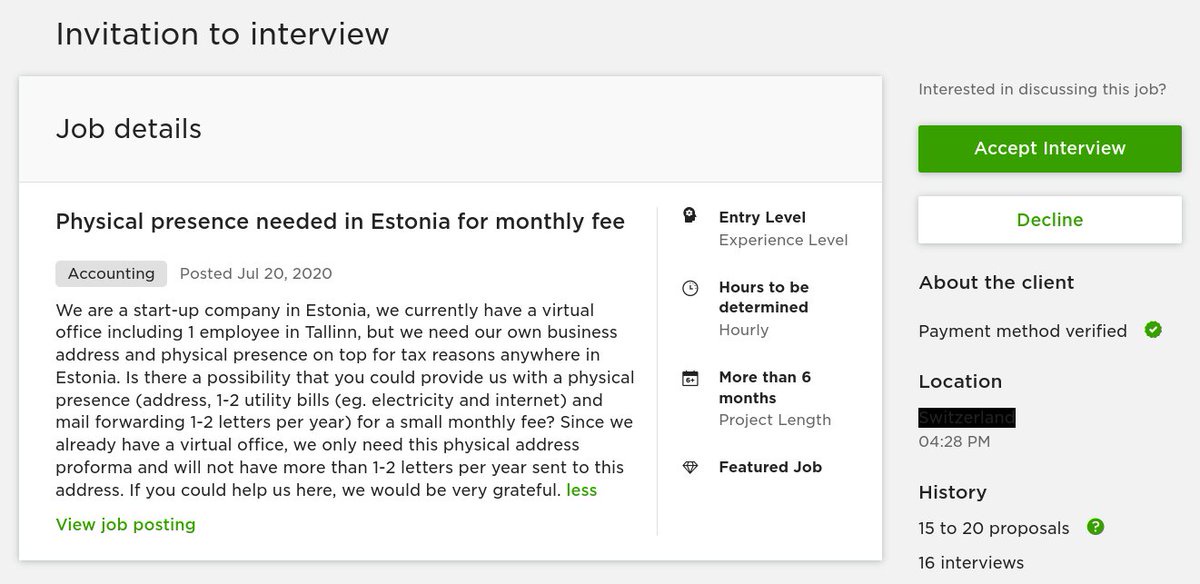
Task: Click the 'Payment method verified' label
Action: tap(1022, 330)
